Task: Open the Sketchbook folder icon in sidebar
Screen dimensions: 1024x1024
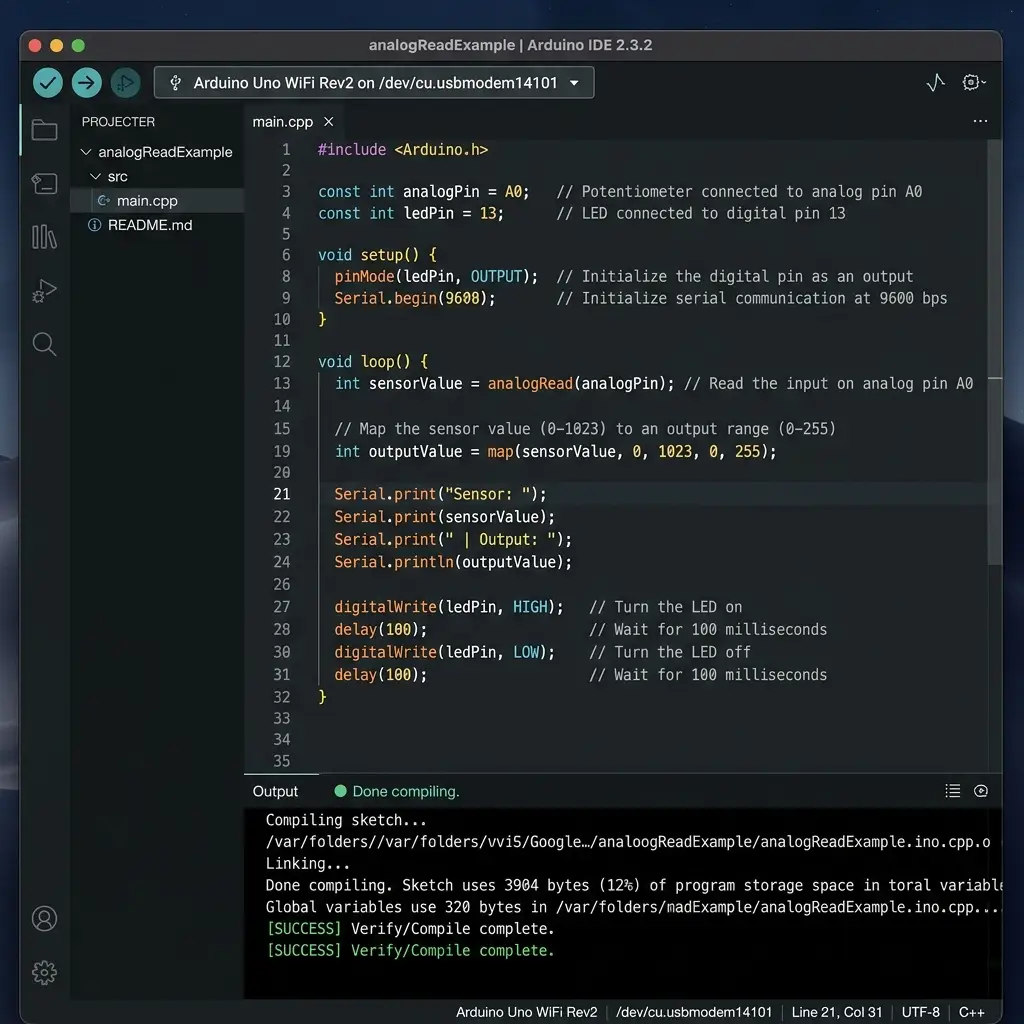Action: tap(44, 129)
